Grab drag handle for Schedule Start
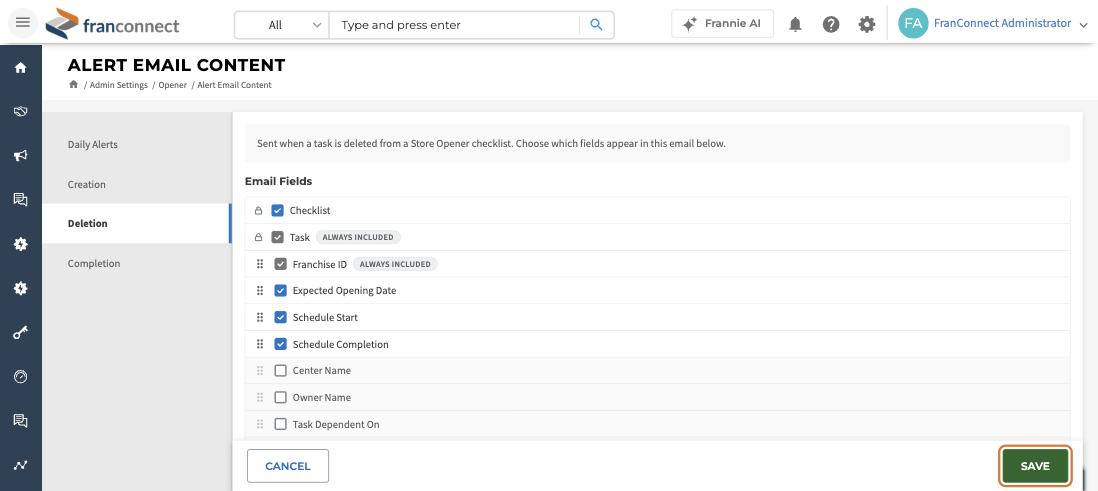1098x491 pixels. (x=260, y=317)
